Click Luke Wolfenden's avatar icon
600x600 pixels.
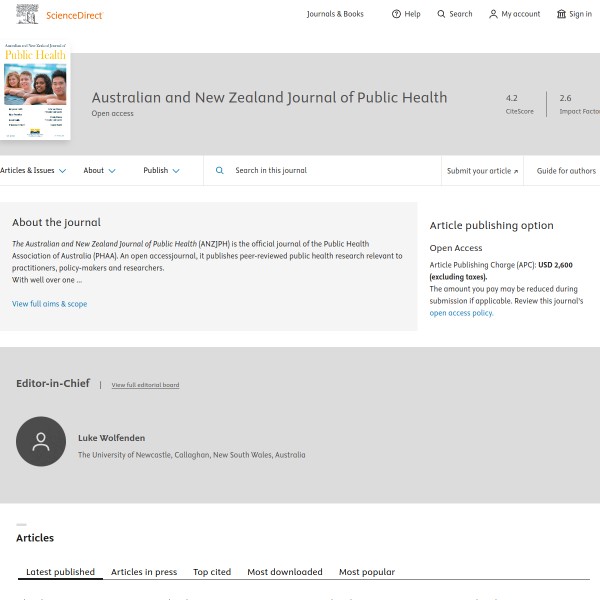(41, 441)
